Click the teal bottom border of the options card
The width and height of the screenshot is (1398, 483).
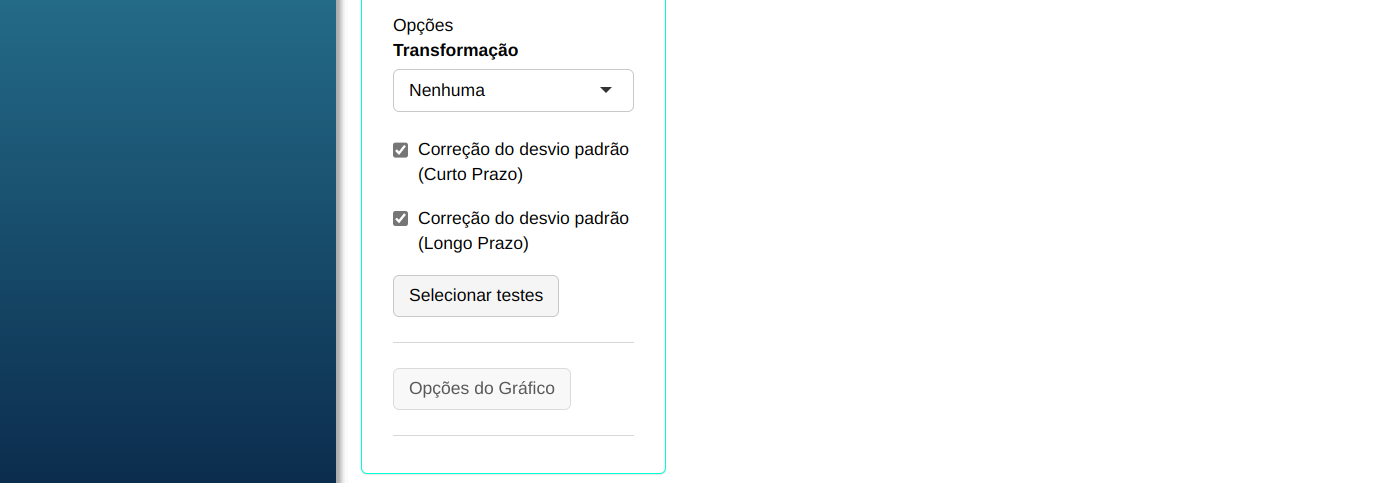(513, 472)
